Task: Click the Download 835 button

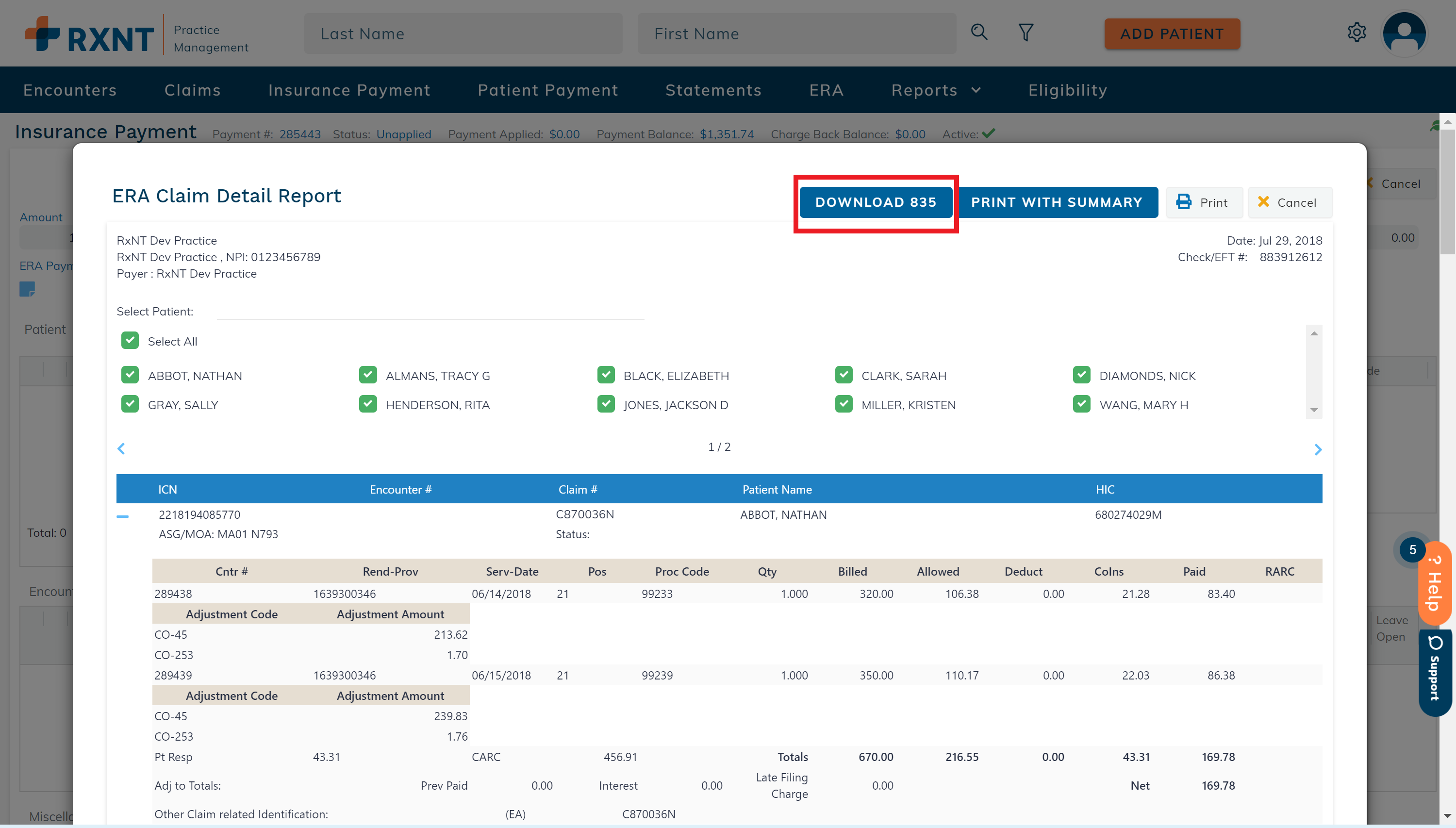Action: click(x=876, y=202)
